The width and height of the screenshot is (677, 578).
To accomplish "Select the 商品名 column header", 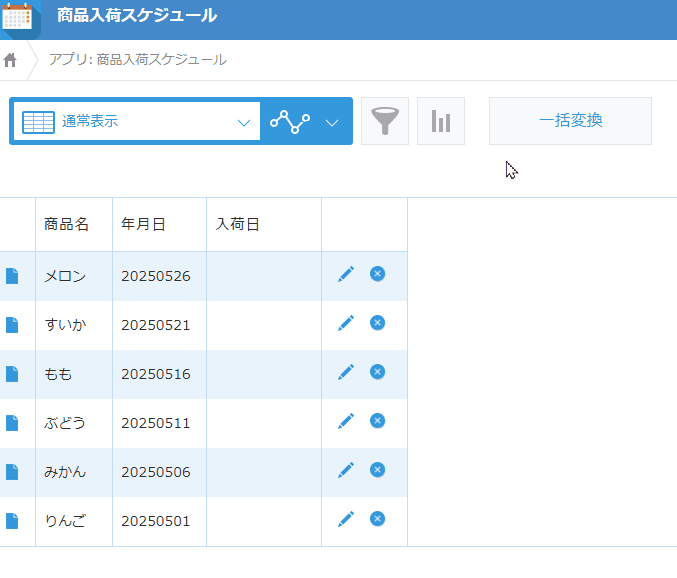I will 66,224.
